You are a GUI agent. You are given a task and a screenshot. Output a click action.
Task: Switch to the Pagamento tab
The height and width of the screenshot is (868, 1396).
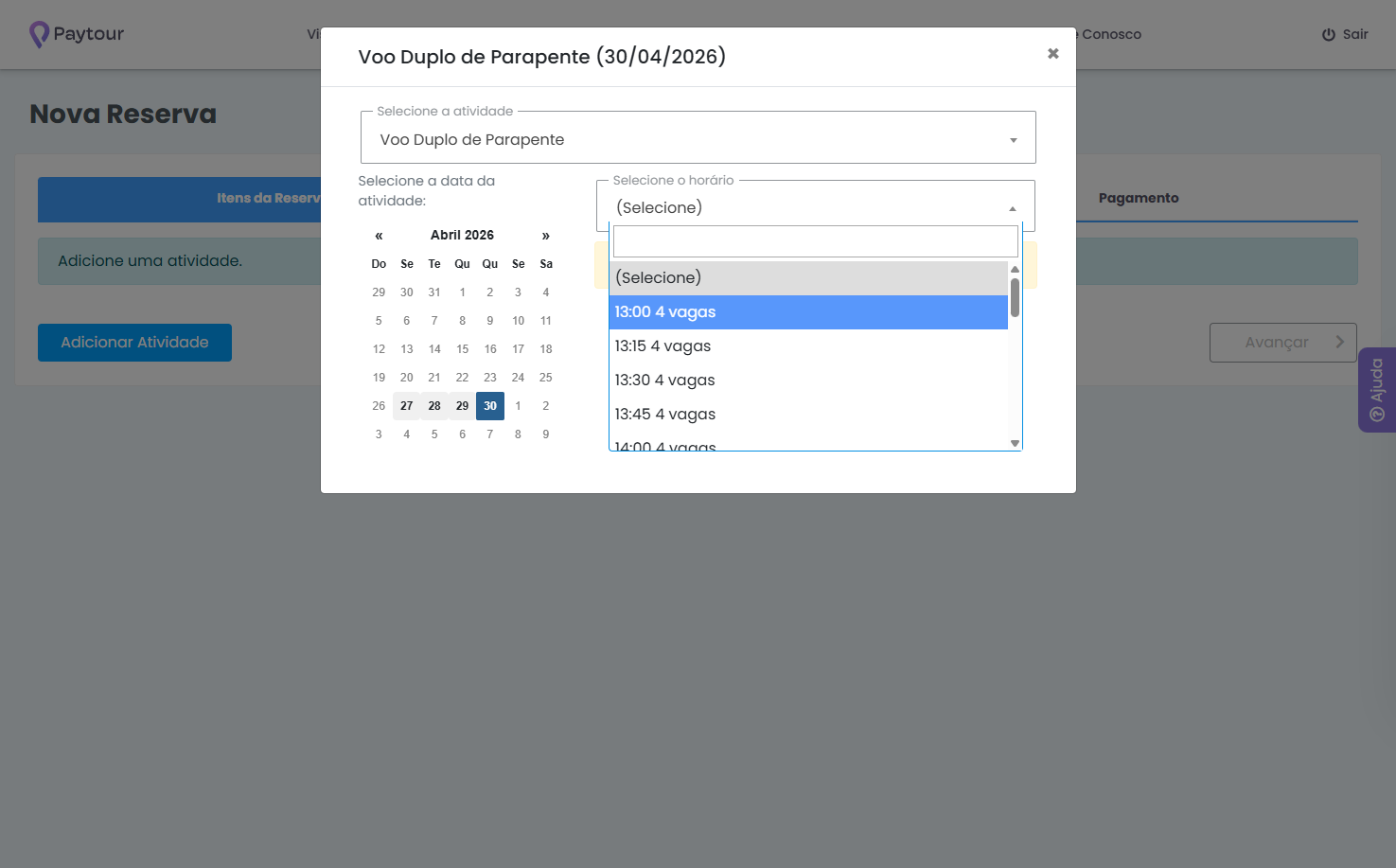point(1139,198)
